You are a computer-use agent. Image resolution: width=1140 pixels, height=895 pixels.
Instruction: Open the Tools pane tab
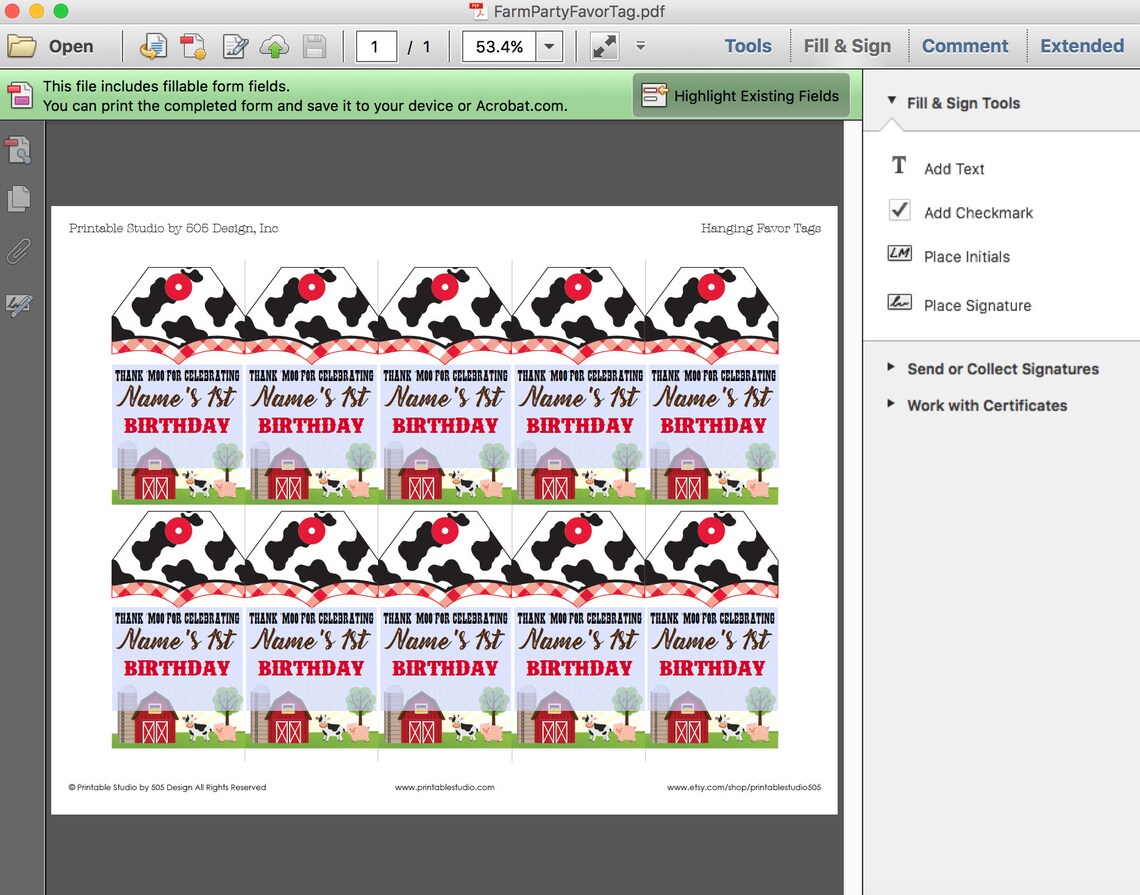[x=747, y=46]
